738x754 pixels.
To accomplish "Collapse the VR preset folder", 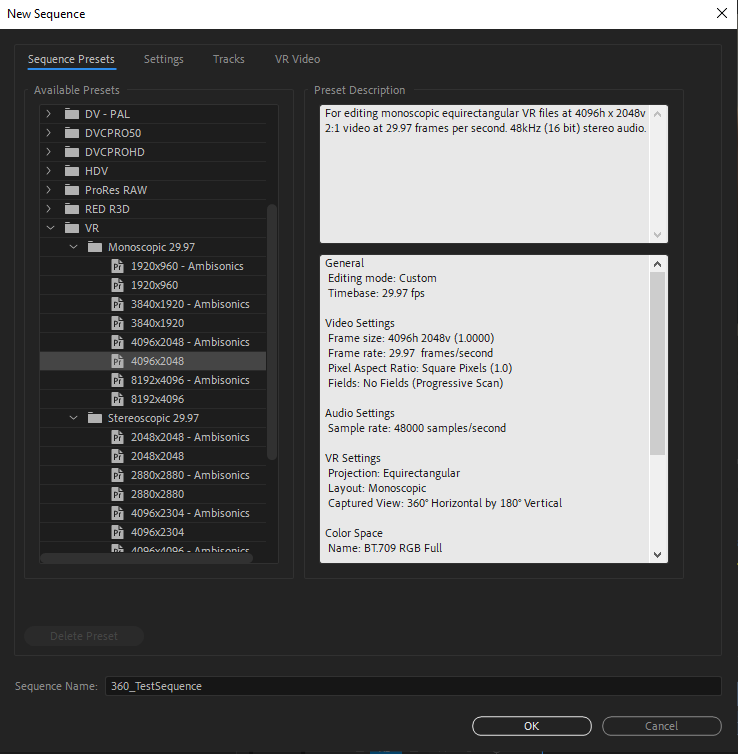I will pyautogui.click(x=50, y=228).
